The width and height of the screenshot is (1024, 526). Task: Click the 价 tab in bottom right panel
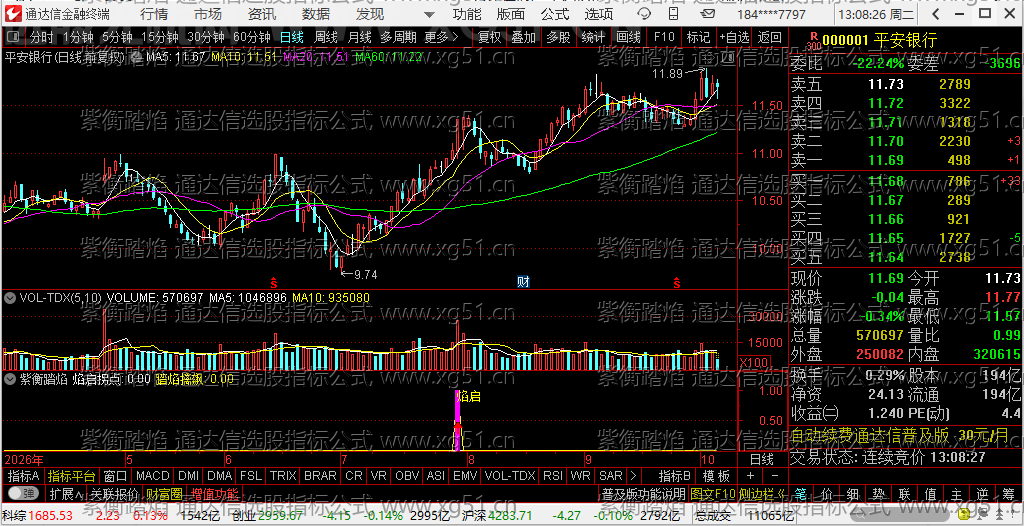tap(827, 493)
